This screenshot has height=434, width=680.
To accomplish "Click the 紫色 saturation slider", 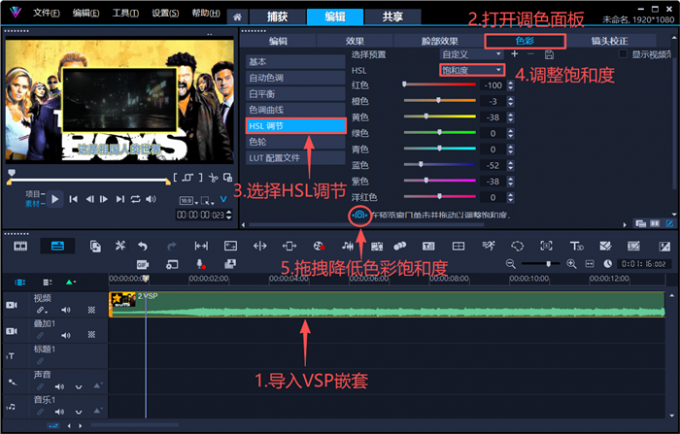I will pyautogui.click(x=439, y=180).
